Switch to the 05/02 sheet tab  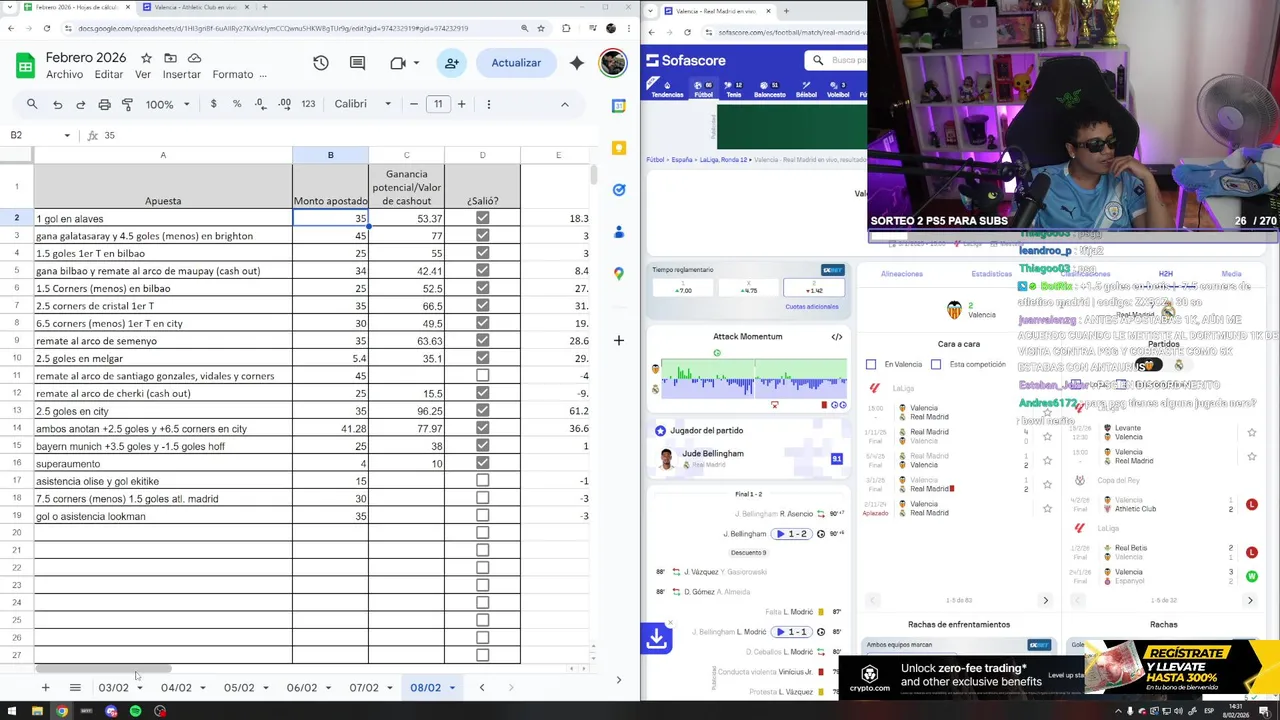point(239,688)
